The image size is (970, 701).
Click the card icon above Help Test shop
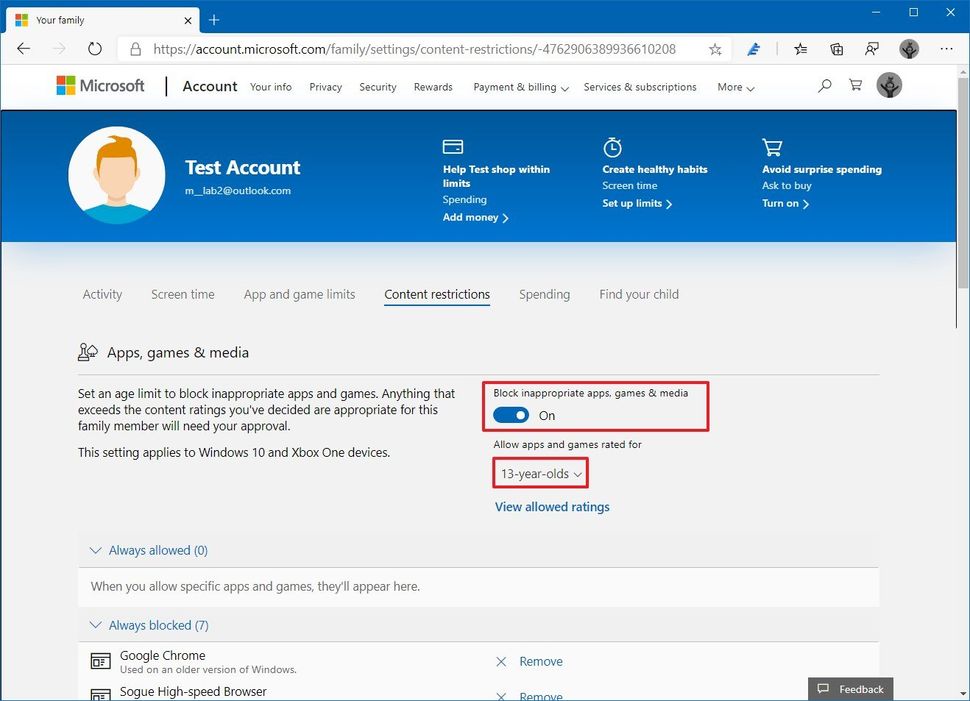tap(452, 146)
